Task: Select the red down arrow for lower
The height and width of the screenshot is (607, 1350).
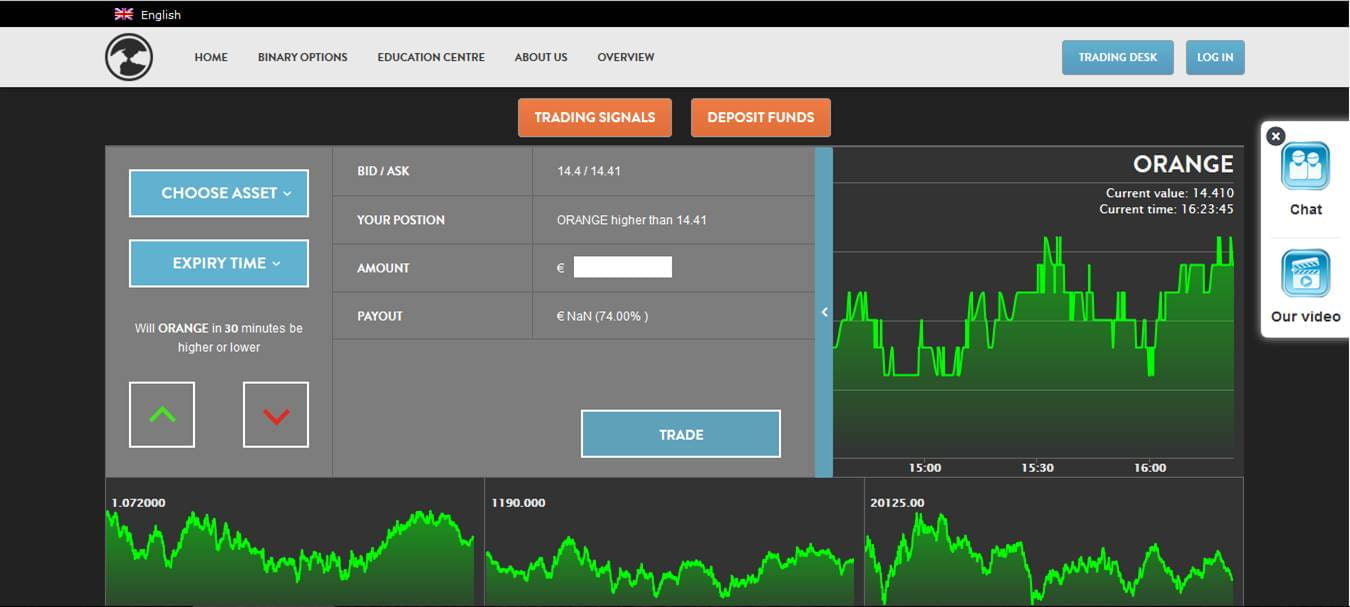Action: [276, 414]
